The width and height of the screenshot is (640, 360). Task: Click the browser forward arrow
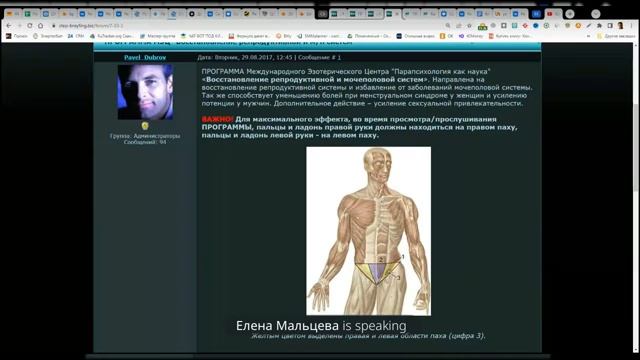[x=19, y=25]
